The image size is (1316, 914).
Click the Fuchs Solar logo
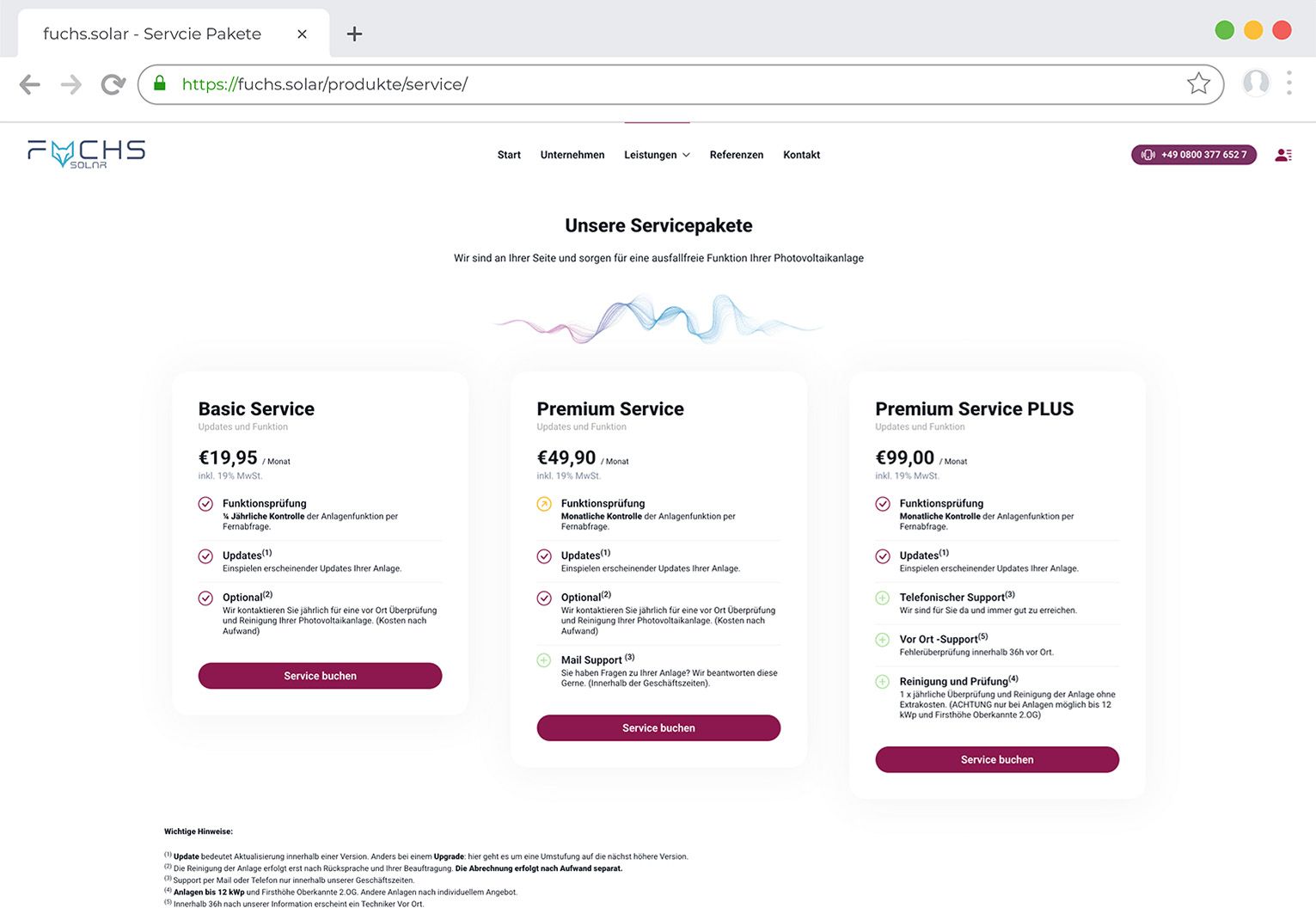[x=86, y=154]
